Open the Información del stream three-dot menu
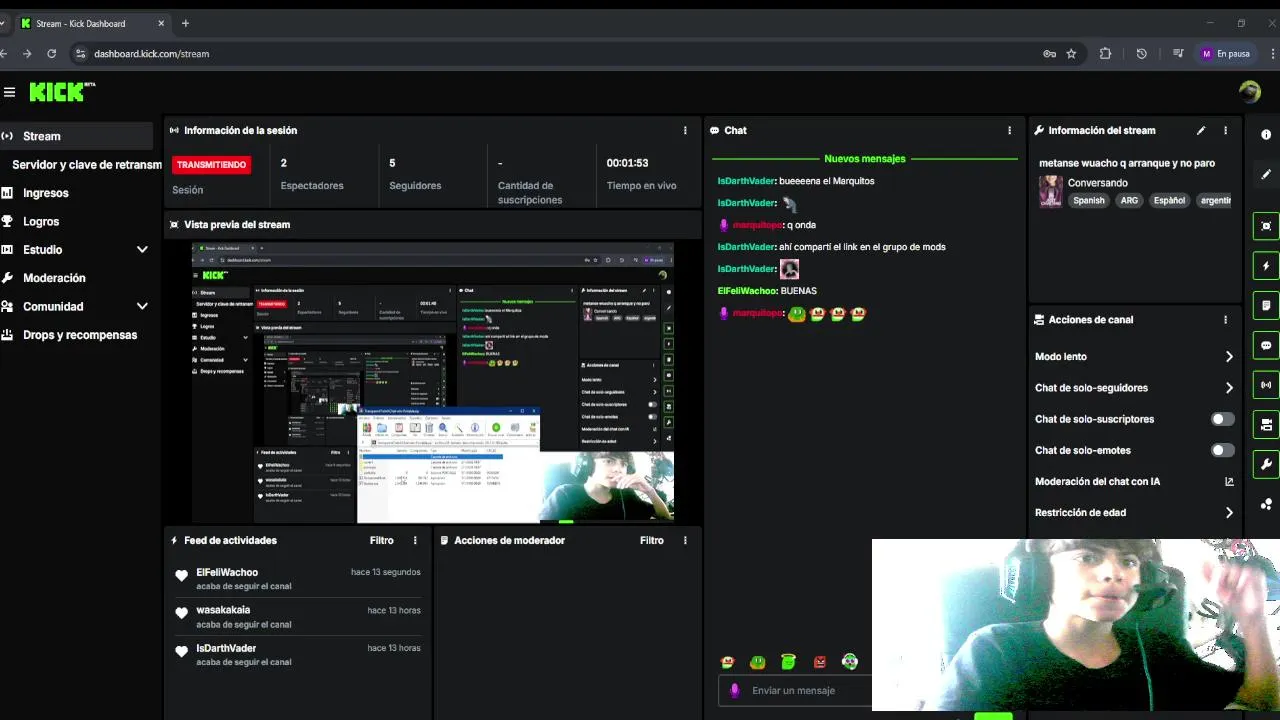Image resolution: width=1280 pixels, height=720 pixels. click(x=1225, y=130)
